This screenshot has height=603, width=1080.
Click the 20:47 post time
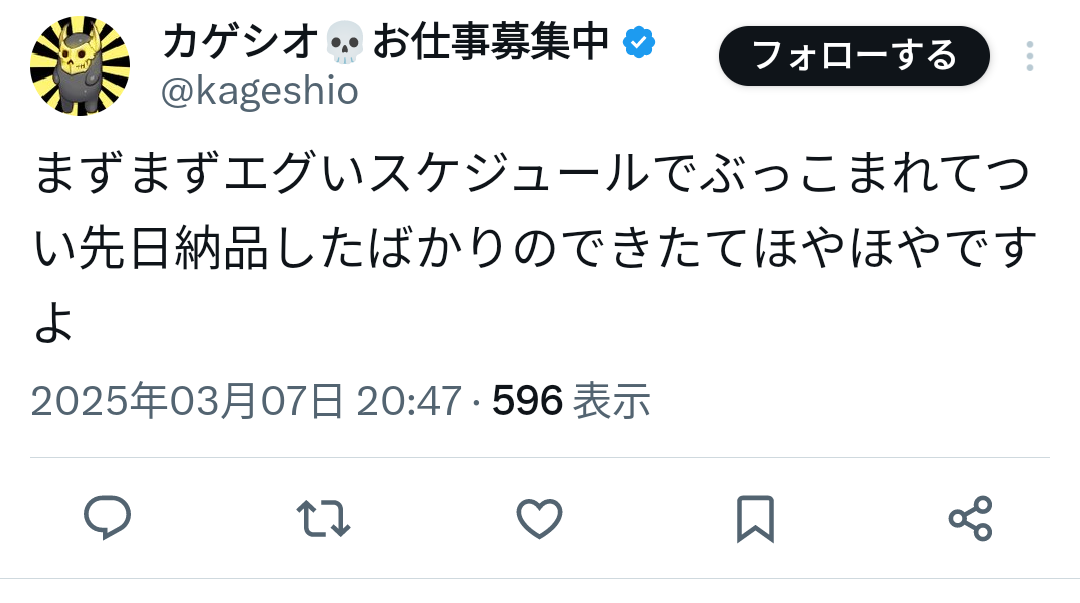409,401
